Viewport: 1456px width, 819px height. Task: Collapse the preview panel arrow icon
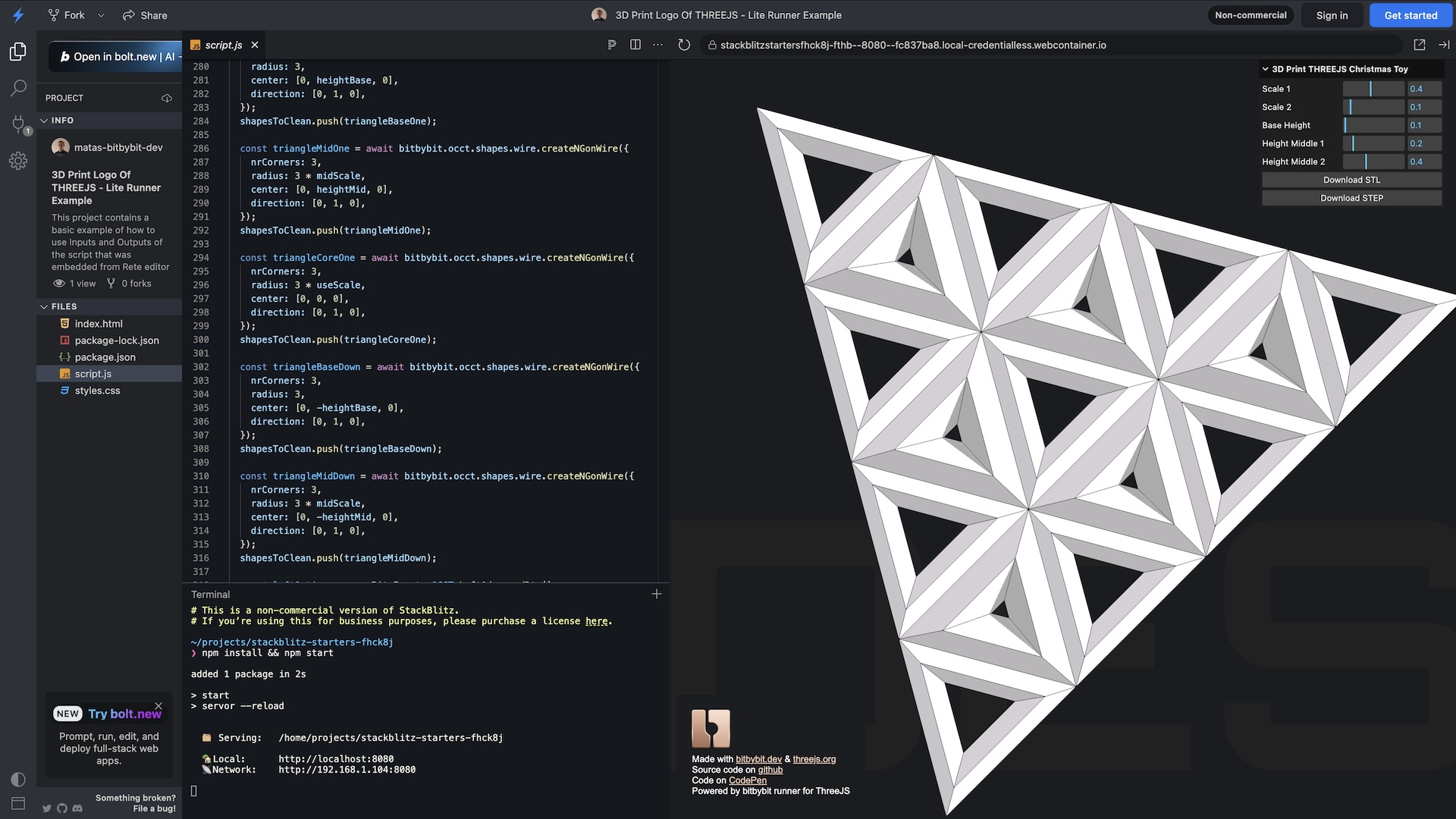tap(1444, 45)
